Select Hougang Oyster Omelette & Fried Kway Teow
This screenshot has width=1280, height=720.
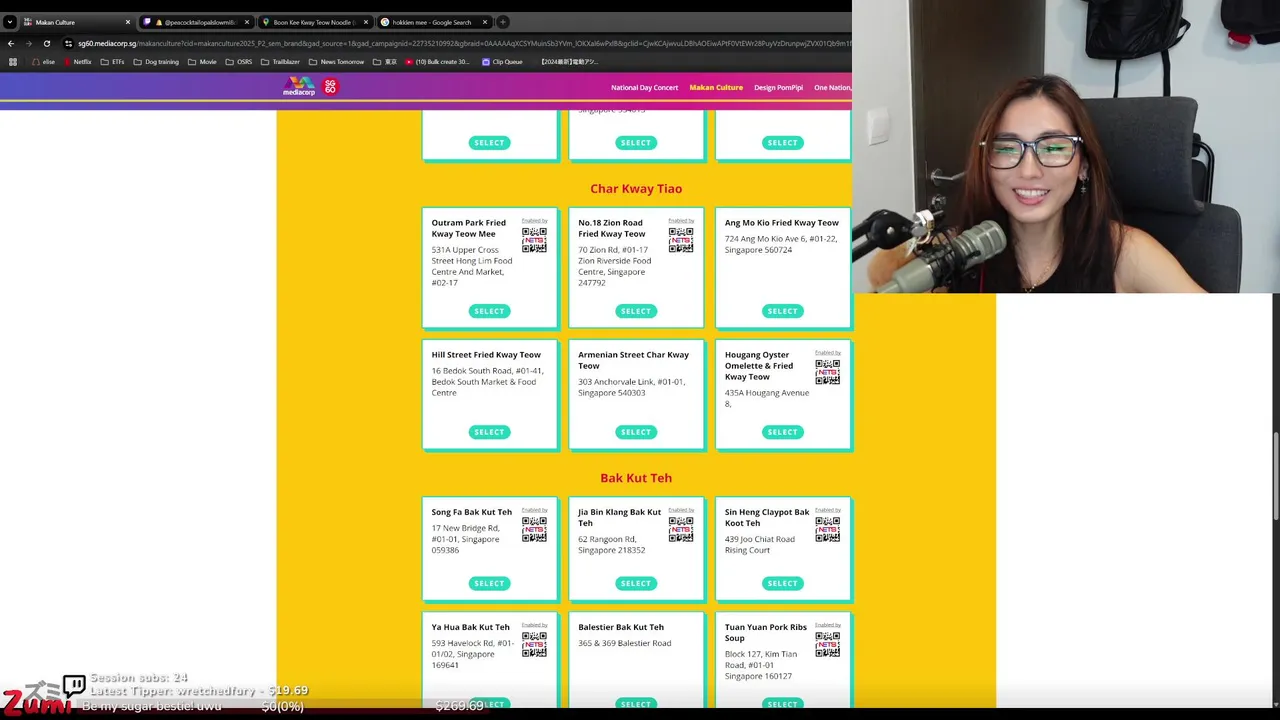pyautogui.click(x=782, y=432)
